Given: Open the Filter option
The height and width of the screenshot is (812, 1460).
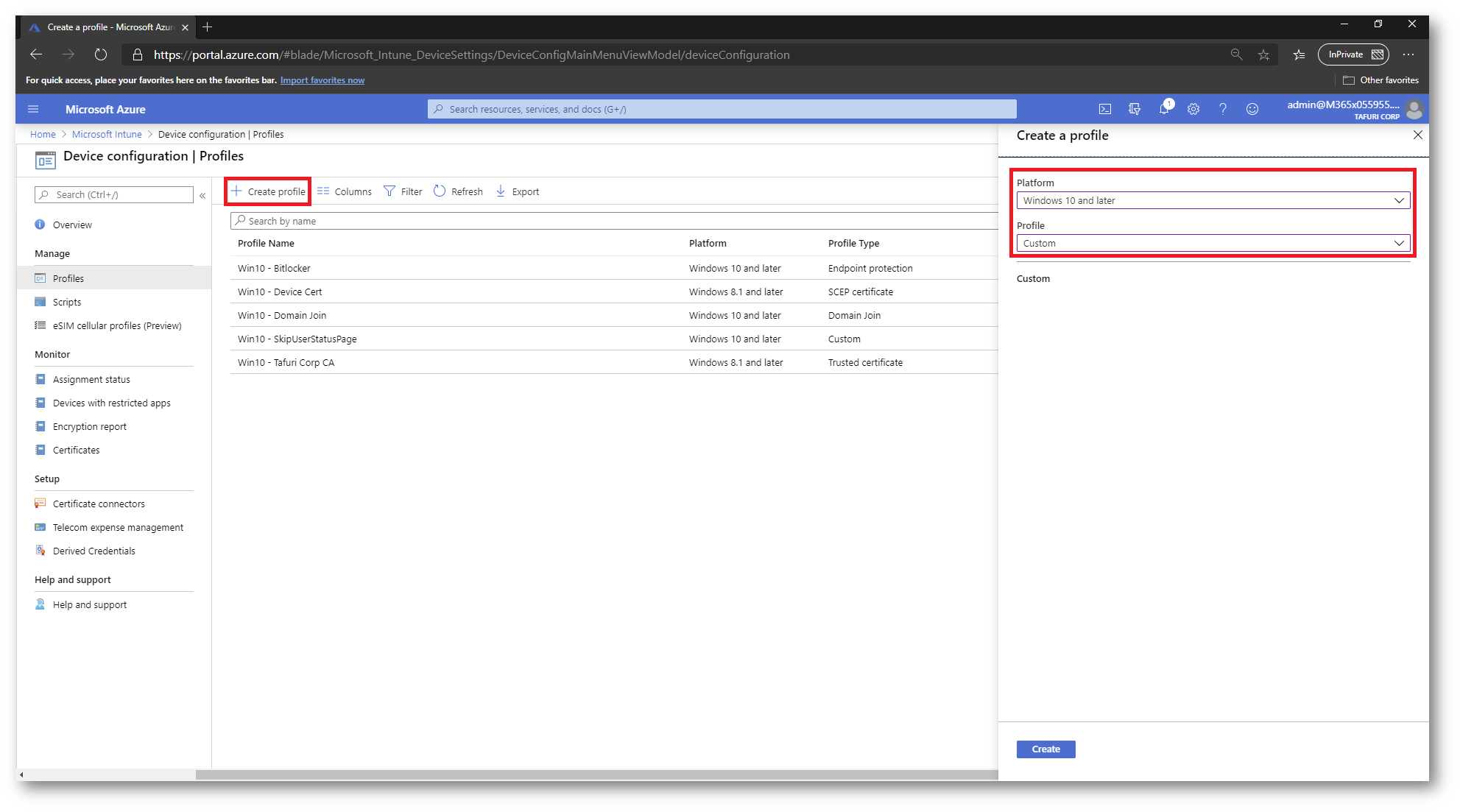Looking at the screenshot, I should pos(403,191).
